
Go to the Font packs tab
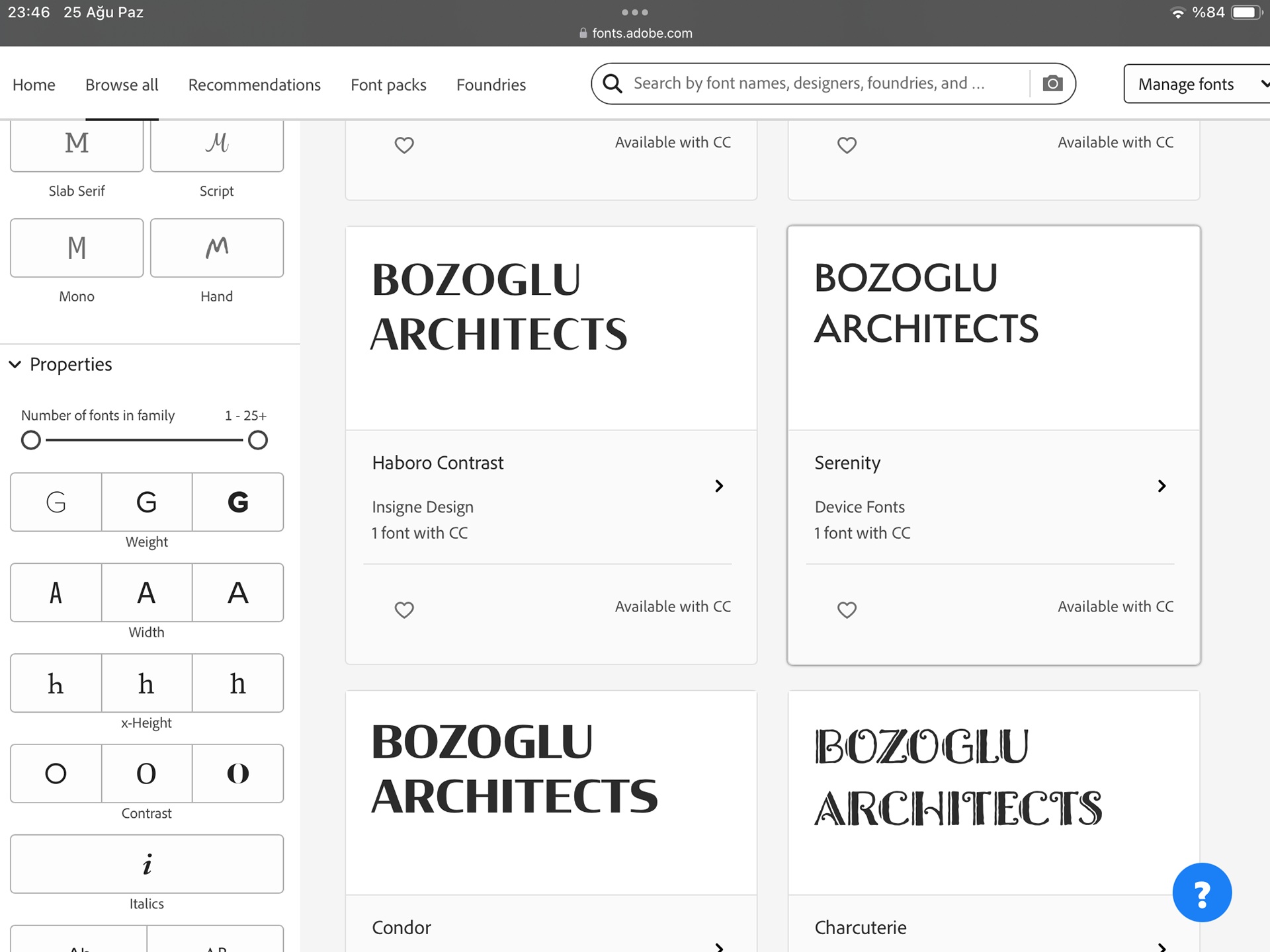point(388,85)
